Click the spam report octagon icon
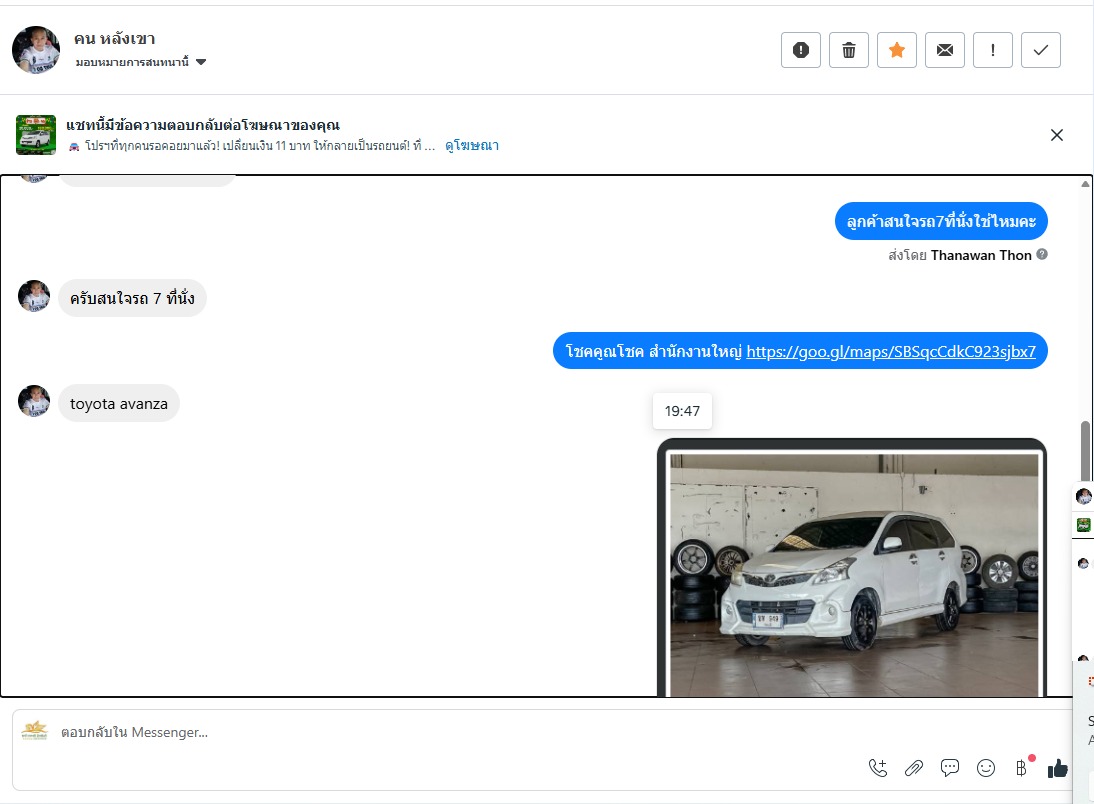 (801, 50)
